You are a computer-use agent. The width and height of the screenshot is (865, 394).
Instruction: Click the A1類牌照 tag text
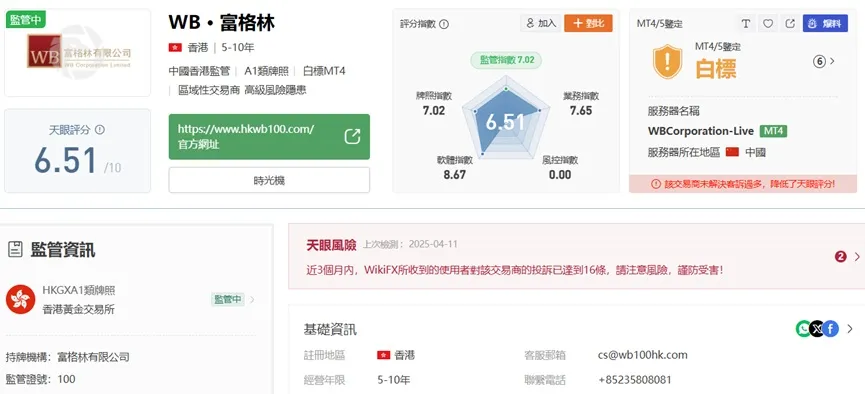point(266,71)
